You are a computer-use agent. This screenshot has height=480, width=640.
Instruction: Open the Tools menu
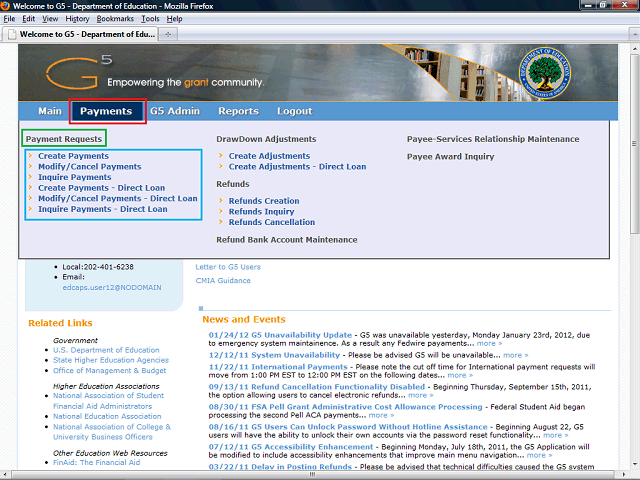(150, 19)
